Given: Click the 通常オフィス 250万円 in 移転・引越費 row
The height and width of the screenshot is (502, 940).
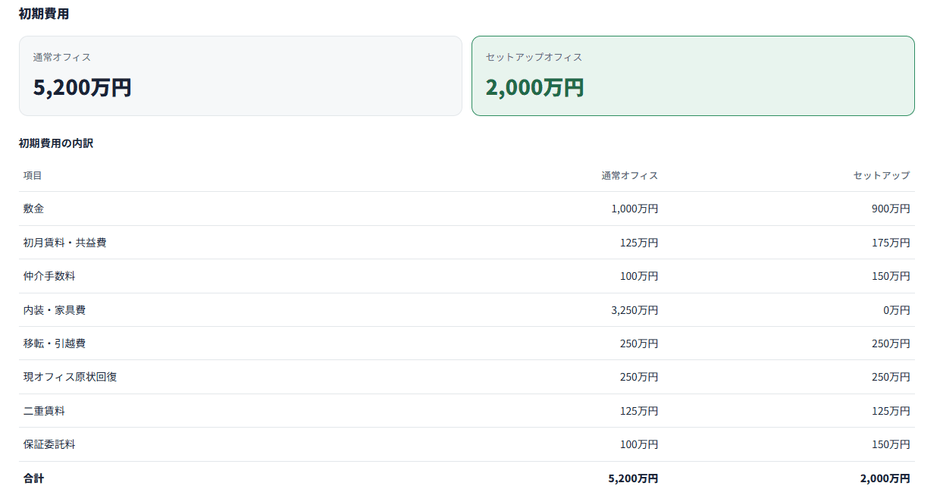Looking at the screenshot, I should coord(638,344).
